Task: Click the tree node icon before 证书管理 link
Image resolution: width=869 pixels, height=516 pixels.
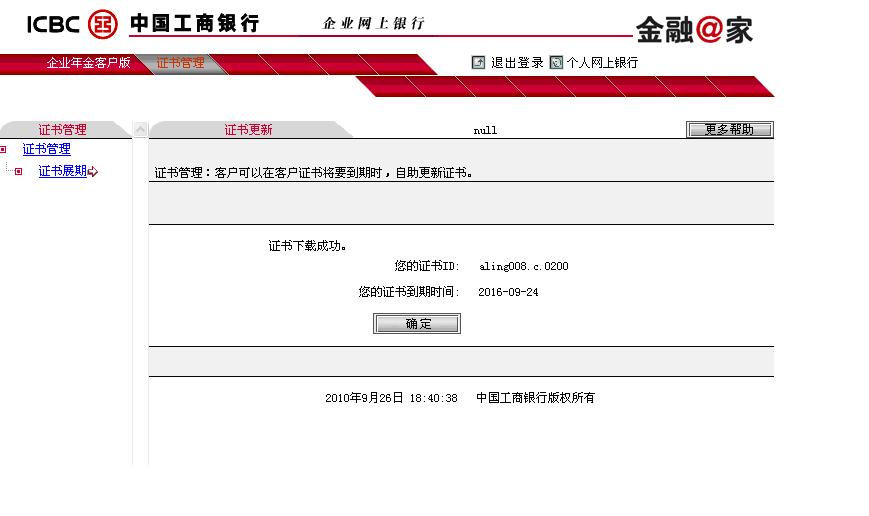Action: pyautogui.click(x=3, y=149)
